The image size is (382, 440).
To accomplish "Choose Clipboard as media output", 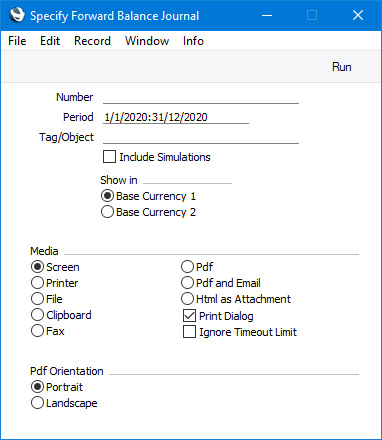I will click(37, 315).
